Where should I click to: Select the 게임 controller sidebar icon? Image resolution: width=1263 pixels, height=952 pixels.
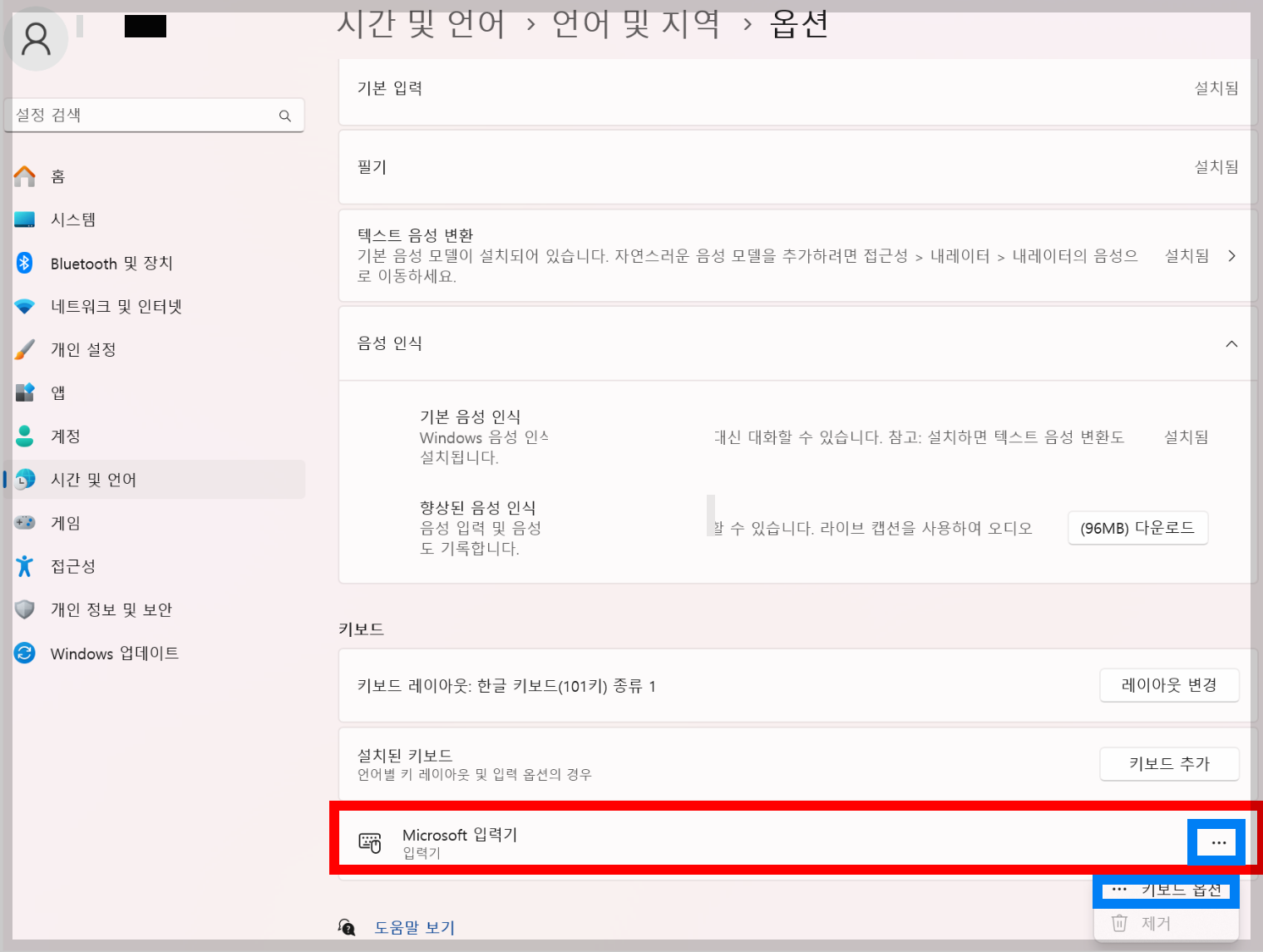pyautogui.click(x=25, y=522)
